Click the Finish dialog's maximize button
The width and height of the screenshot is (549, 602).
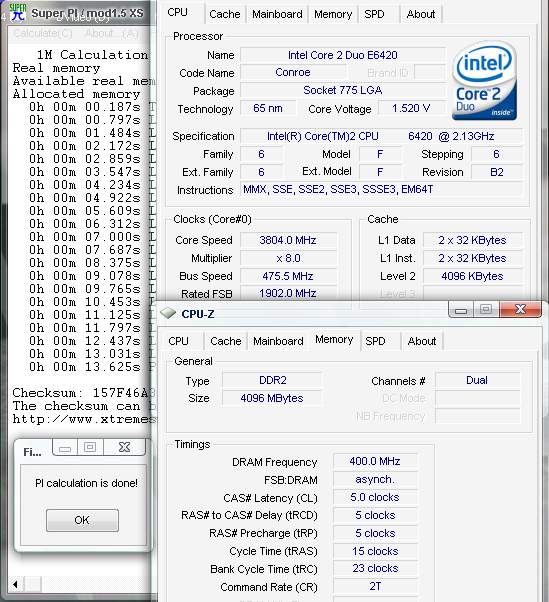coord(90,447)
